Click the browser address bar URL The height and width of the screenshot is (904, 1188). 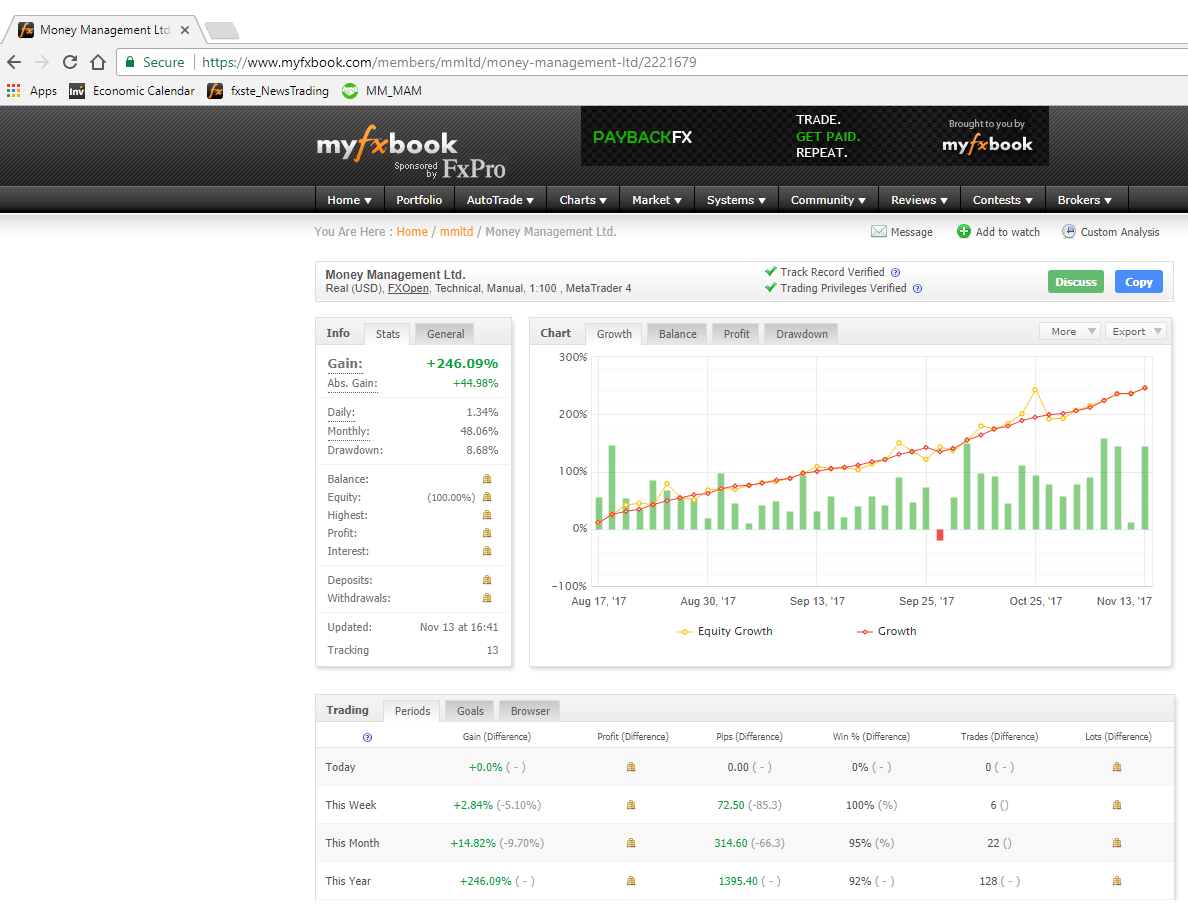449,62
